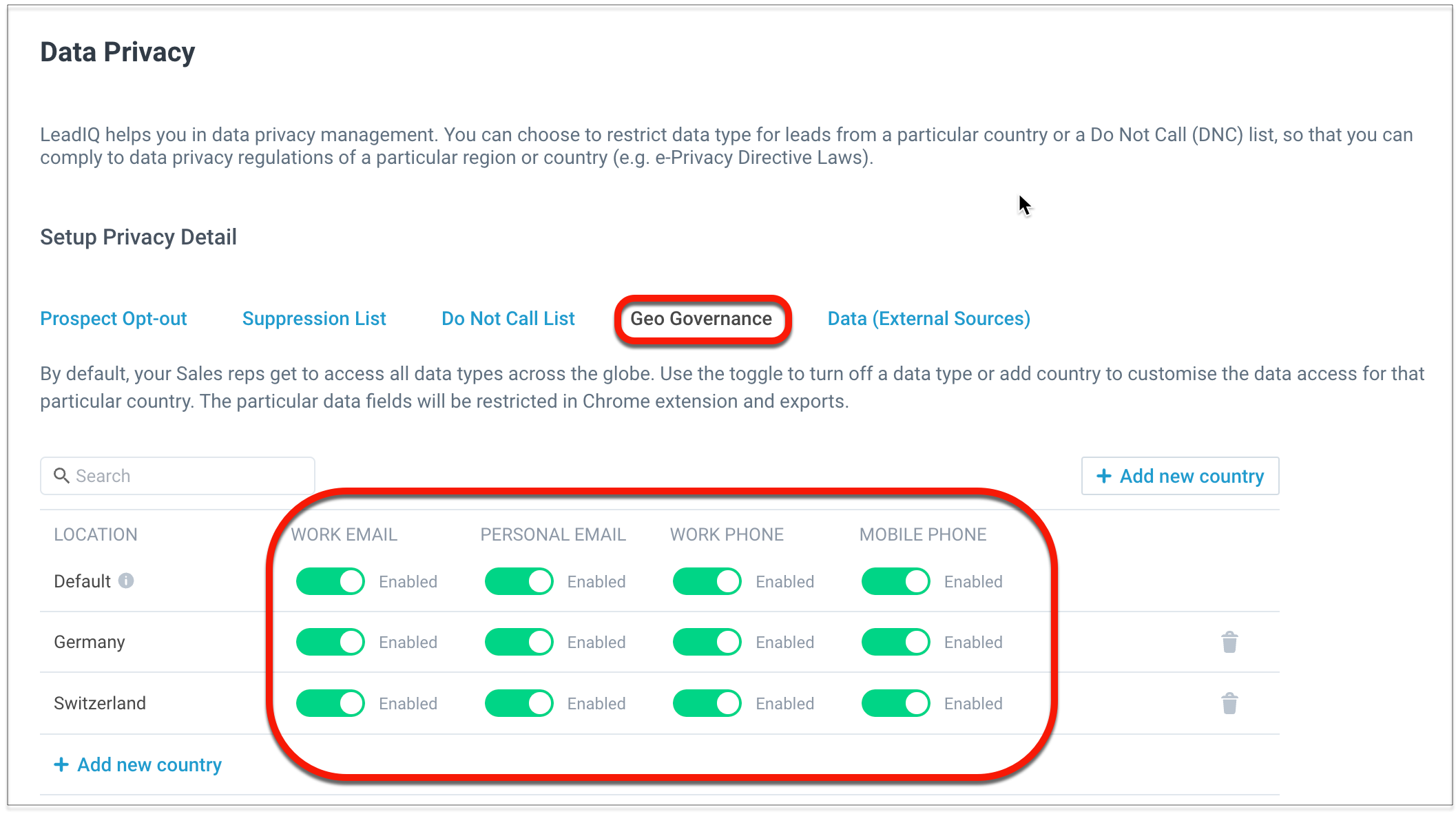The height and width of the screenshot is (814, 1456).
Task: Click the Switzerland row trash icon
Action: (1229, 703)
